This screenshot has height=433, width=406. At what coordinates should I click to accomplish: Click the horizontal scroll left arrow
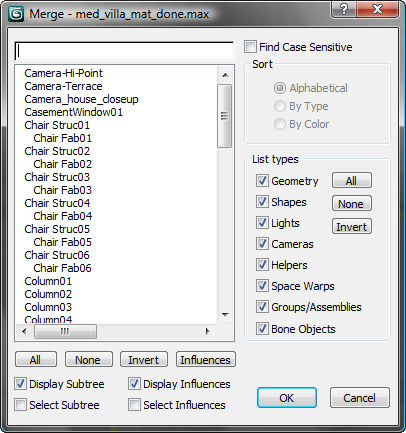tap(24, 331)
